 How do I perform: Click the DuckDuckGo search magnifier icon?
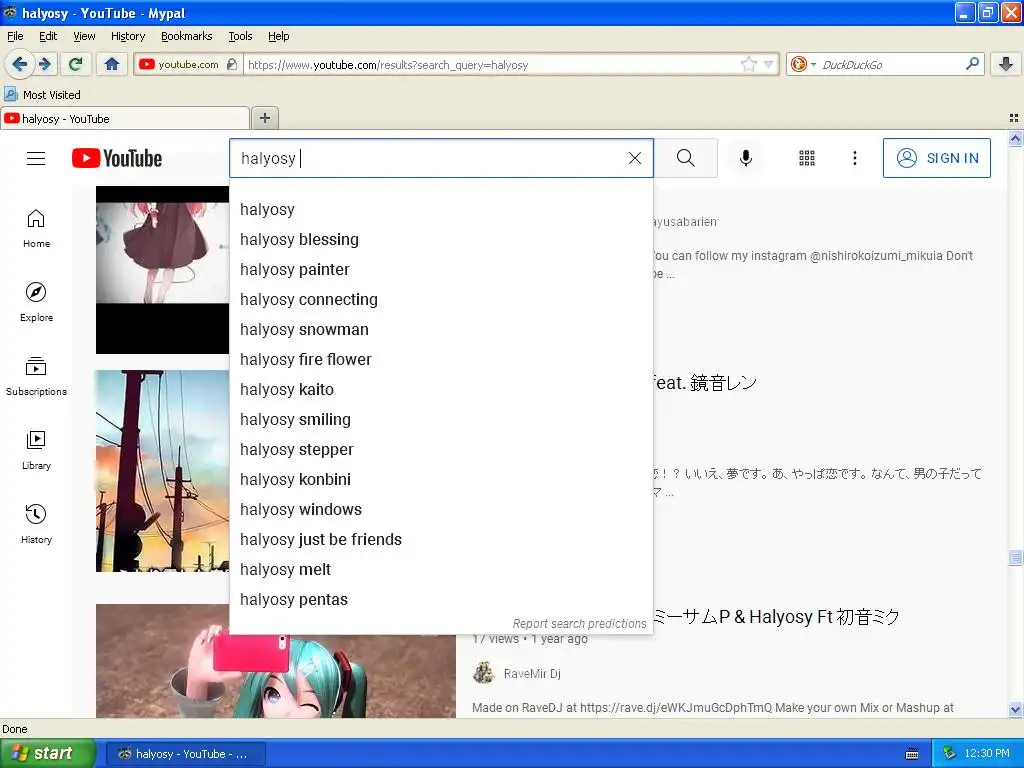click(972, 63)
